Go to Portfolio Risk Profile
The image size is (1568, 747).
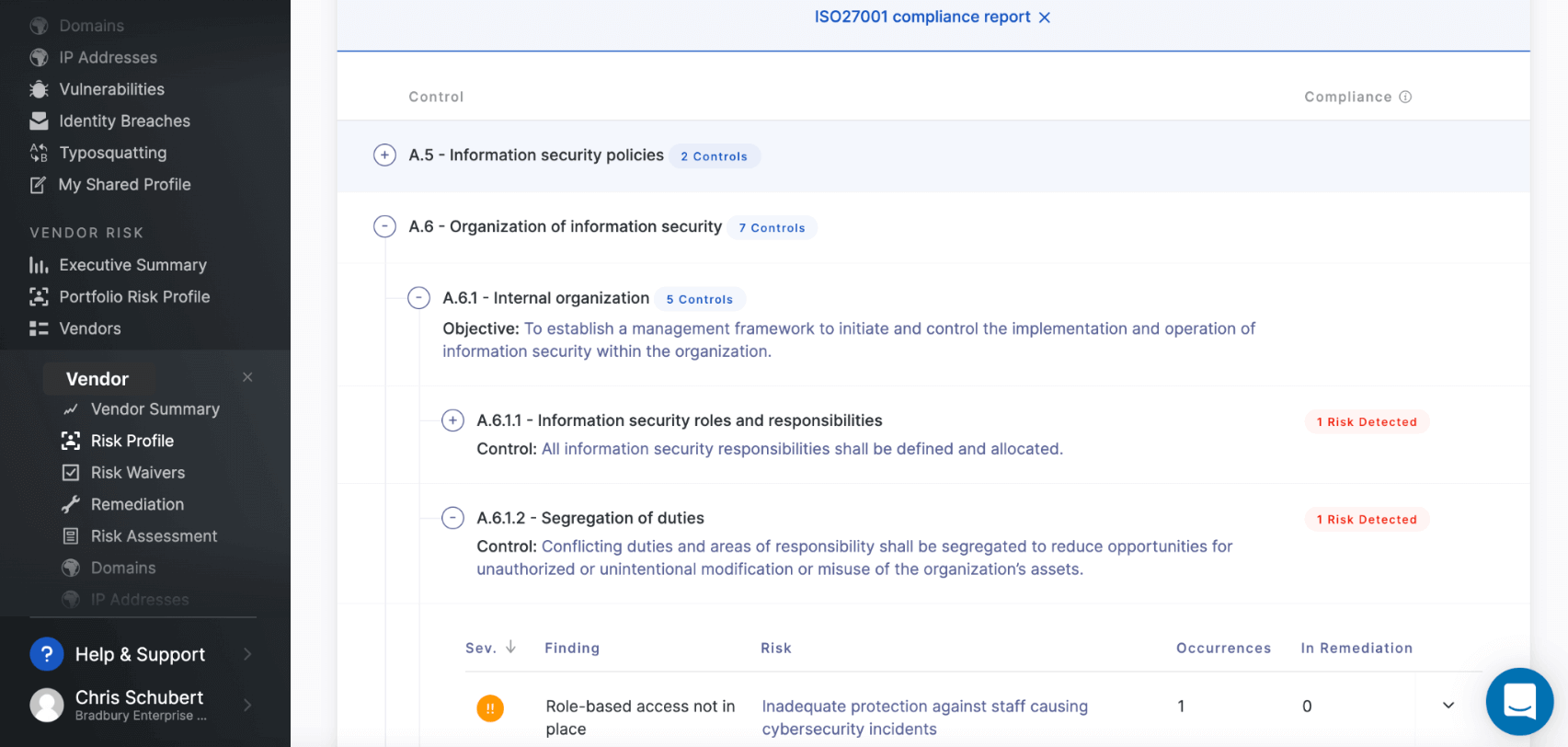135,296
